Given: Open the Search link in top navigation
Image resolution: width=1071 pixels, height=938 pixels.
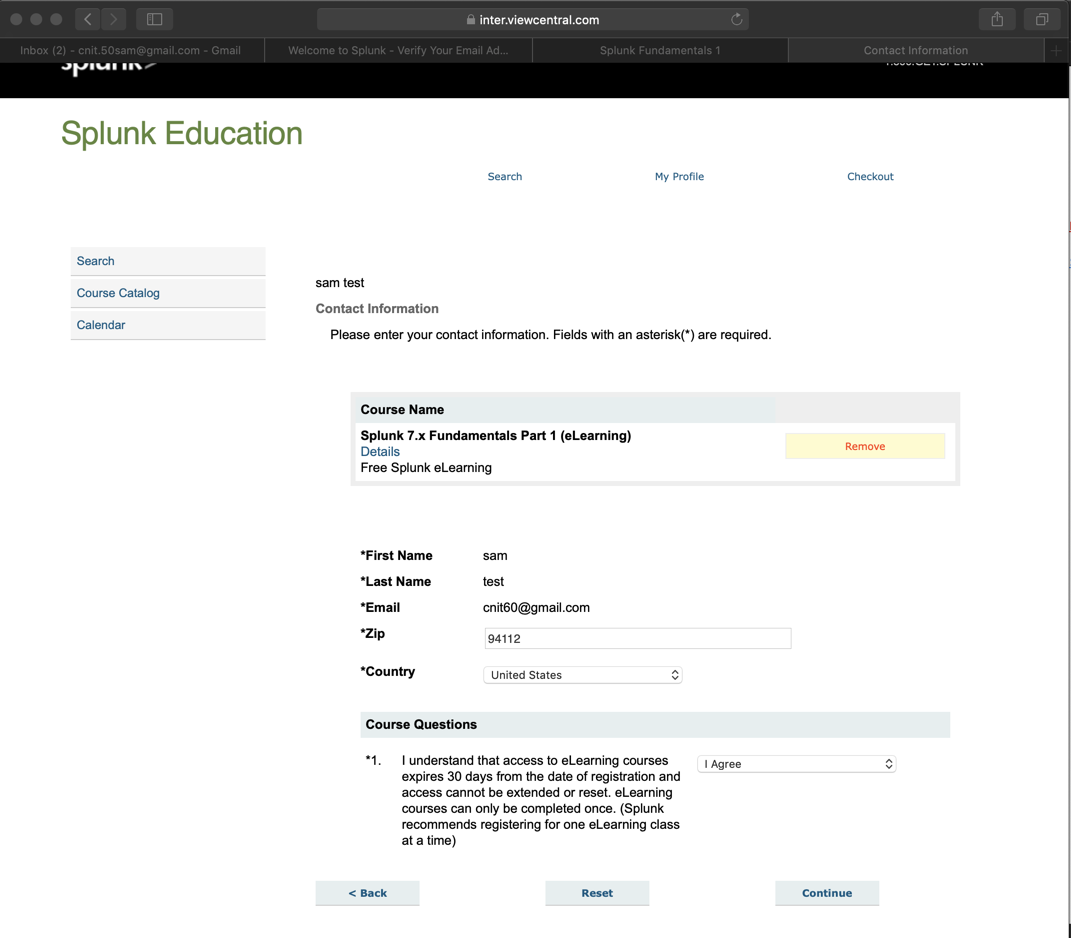Looking at the screenshot, I should point(505,176).
